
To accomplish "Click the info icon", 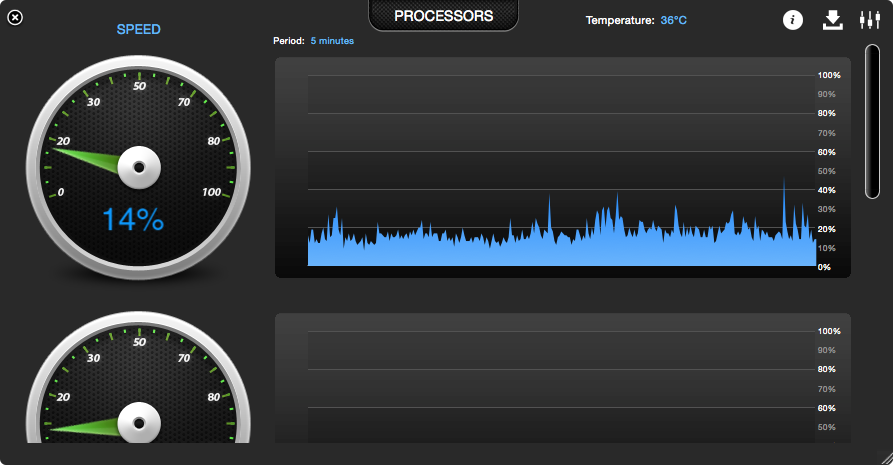I will (x=793, y=20).
